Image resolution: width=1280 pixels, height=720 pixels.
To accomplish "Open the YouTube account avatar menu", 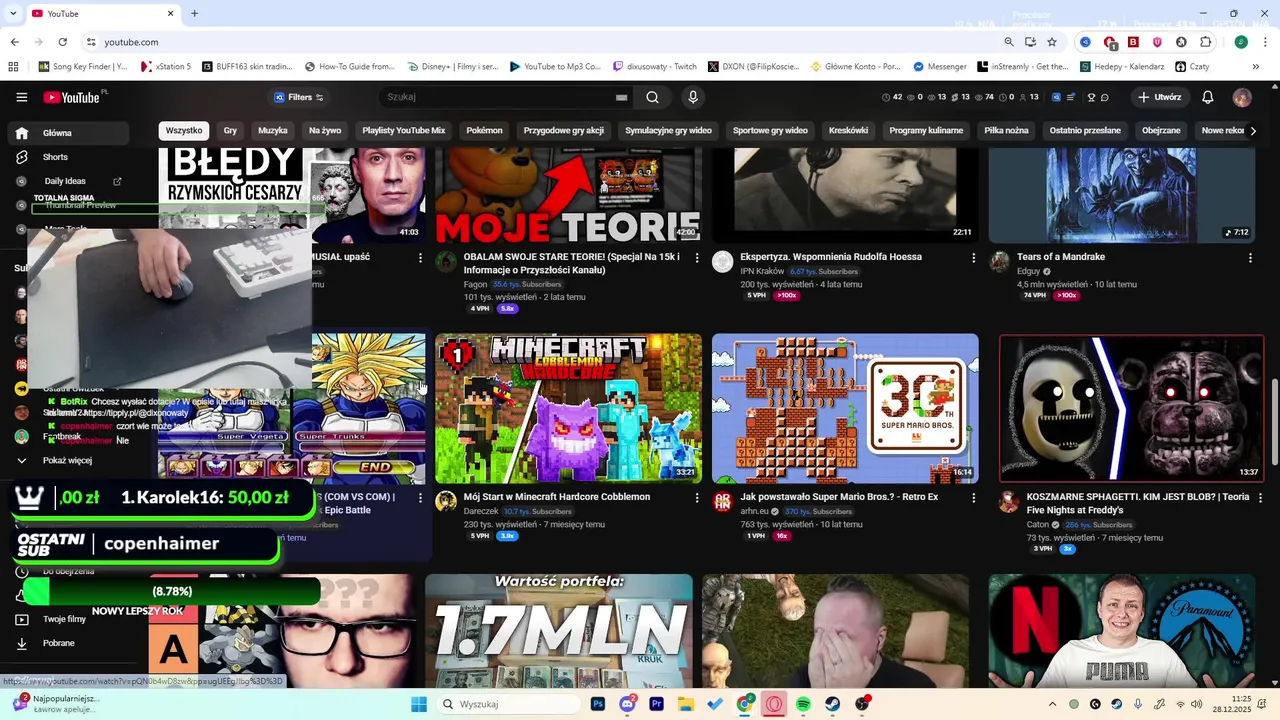I will click(x=1242, y=97).
